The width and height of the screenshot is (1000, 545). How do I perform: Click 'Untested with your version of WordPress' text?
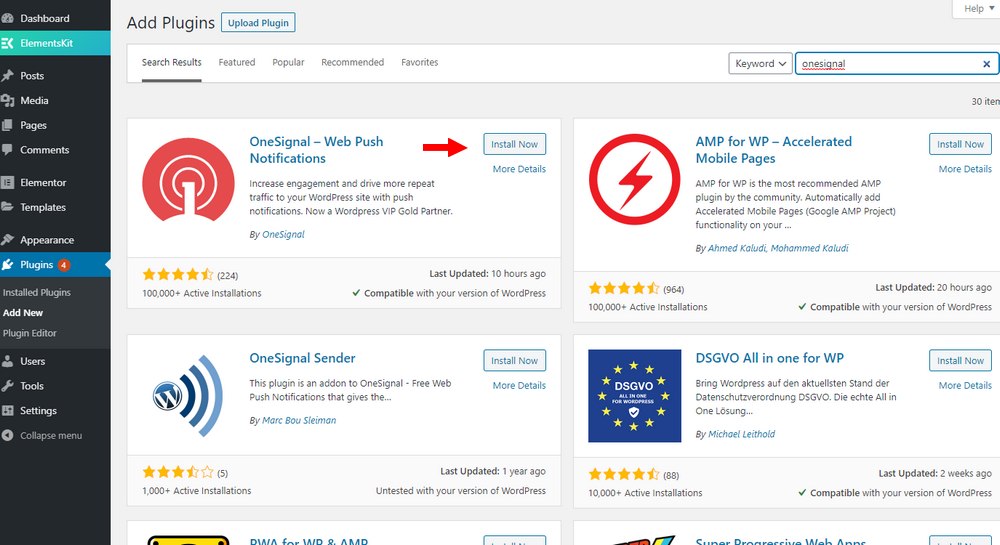[x=460, y=491]
